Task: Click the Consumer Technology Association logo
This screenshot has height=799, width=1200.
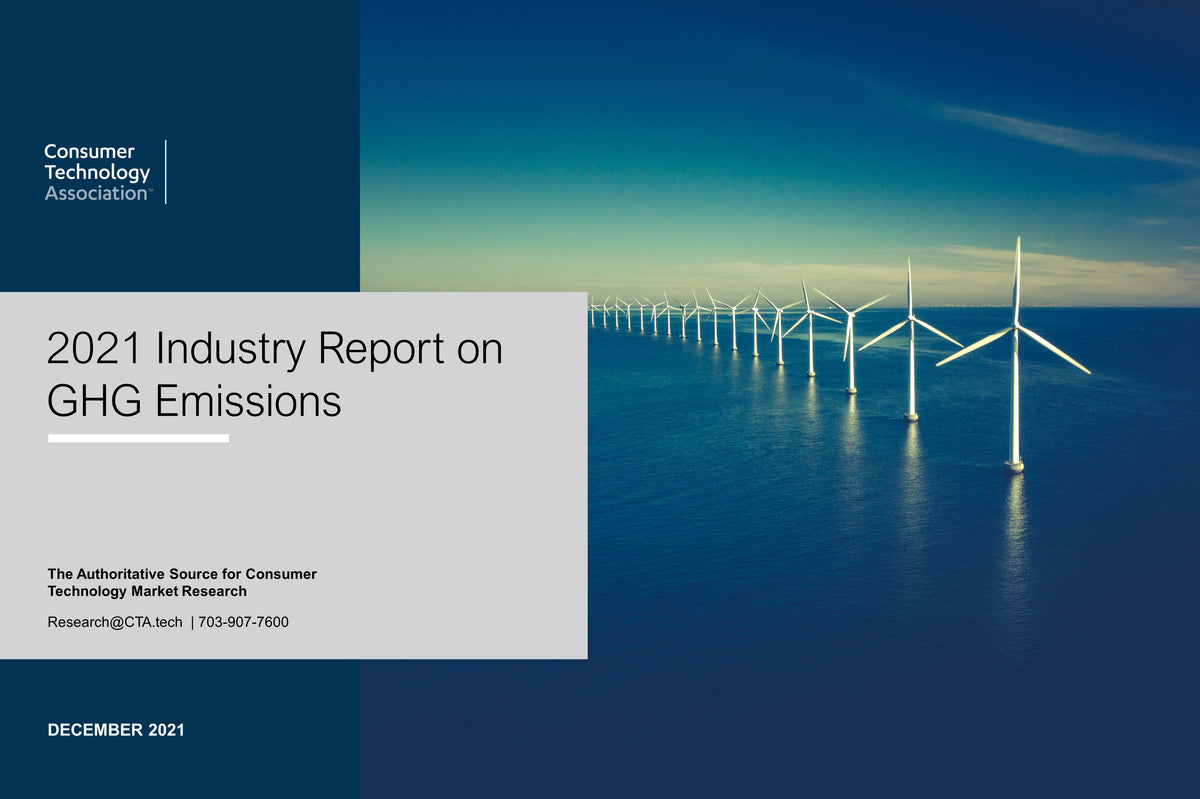Action: 95,172
